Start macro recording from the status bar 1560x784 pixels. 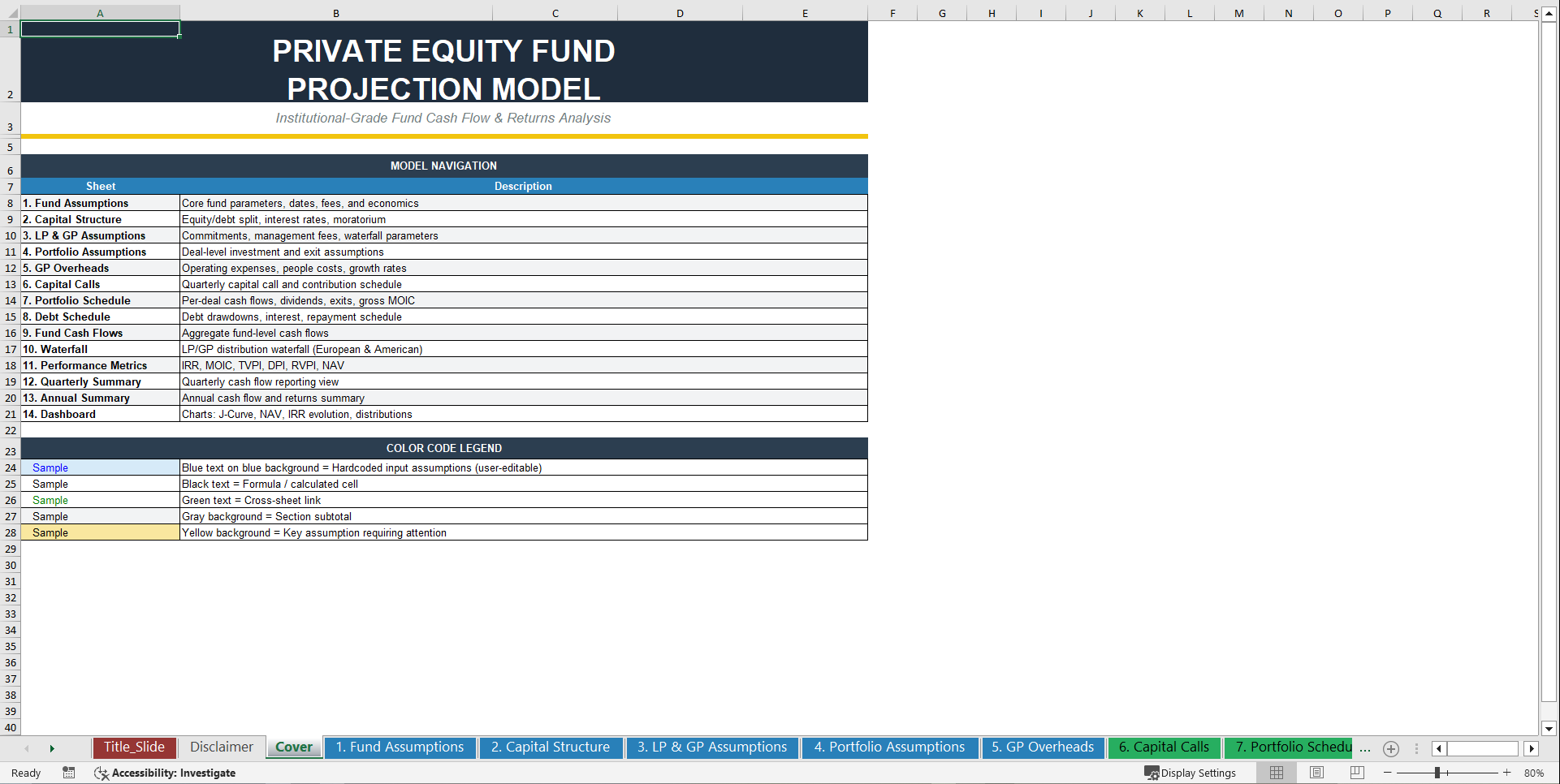click(x=69, y=773)
